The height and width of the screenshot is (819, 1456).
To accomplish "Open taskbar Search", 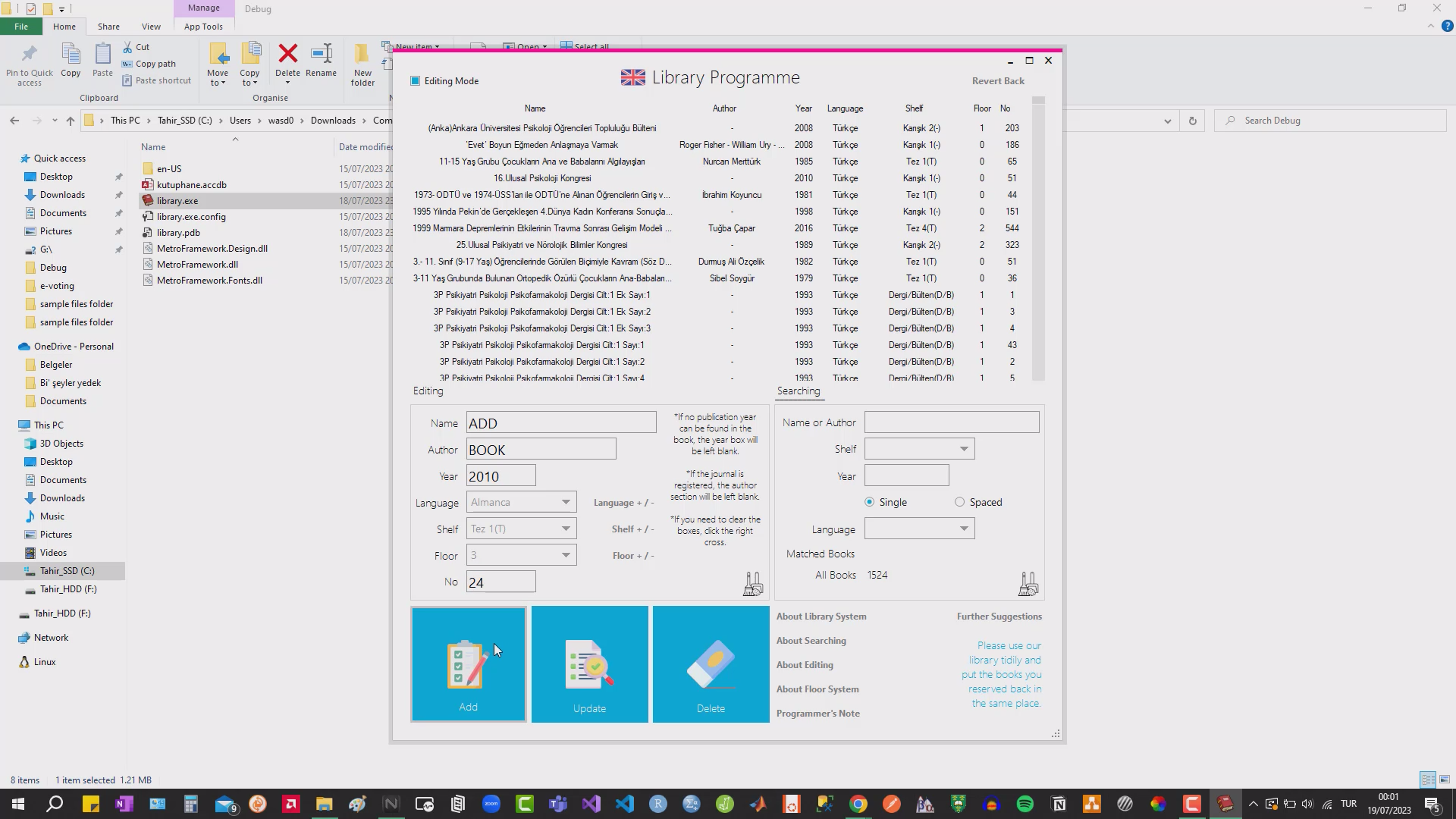I will pyautogui.click(x=55, y=804).
